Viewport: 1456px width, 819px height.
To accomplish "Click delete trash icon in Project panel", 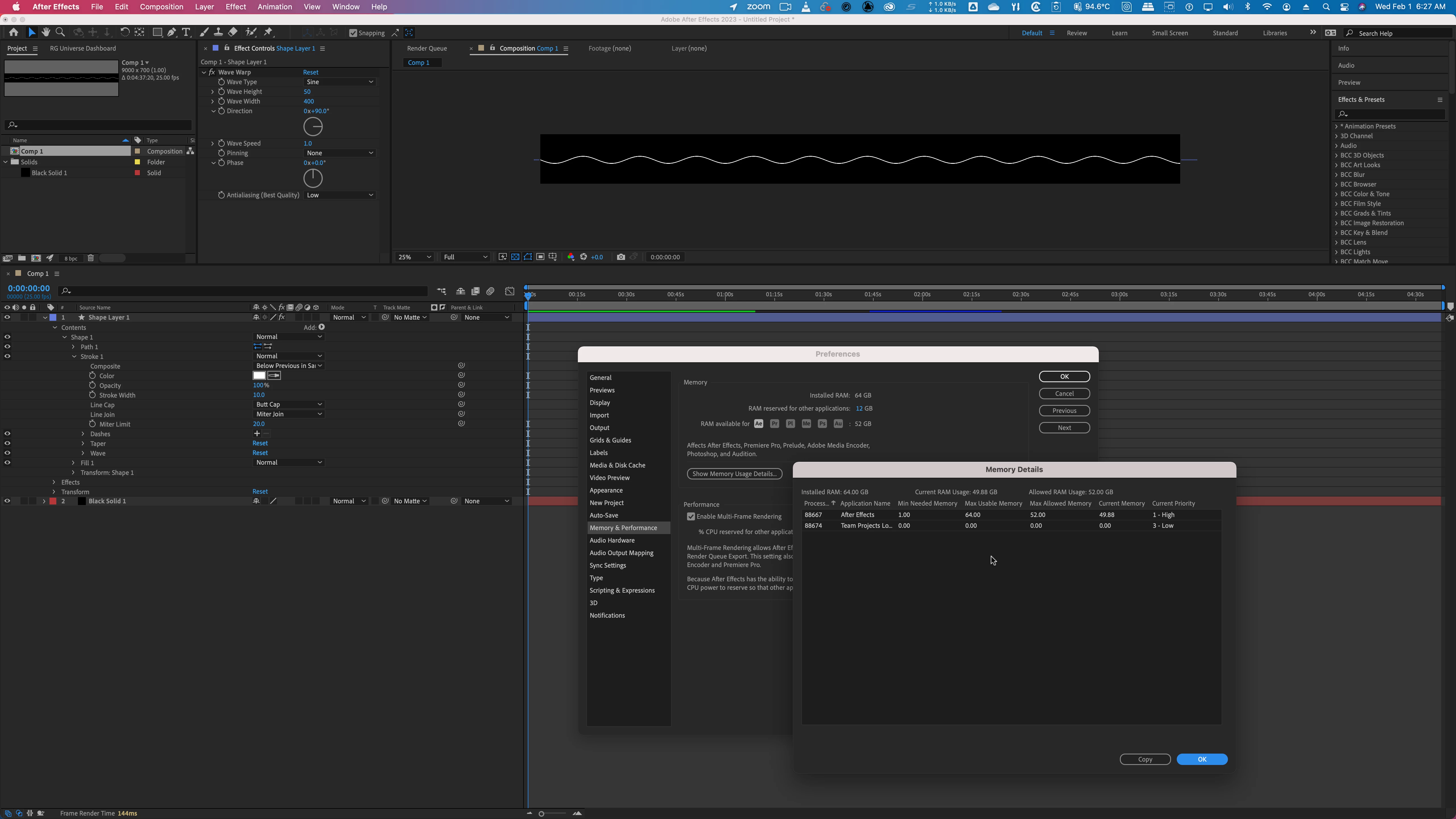I will 90,258.
